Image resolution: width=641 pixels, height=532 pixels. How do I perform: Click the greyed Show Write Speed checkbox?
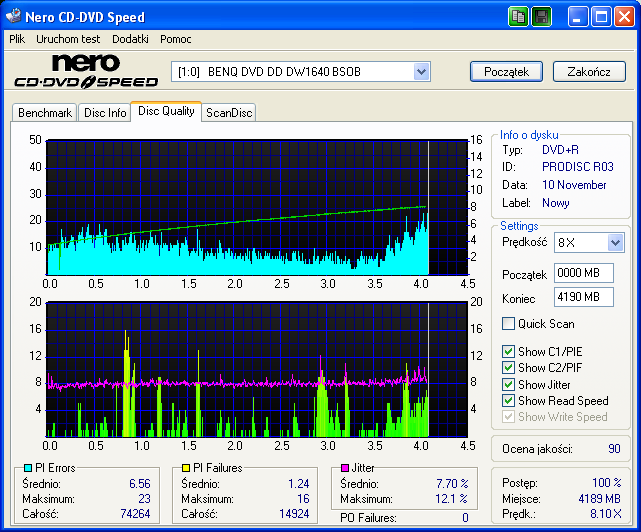pyautogui.click(x=508, y=417)
